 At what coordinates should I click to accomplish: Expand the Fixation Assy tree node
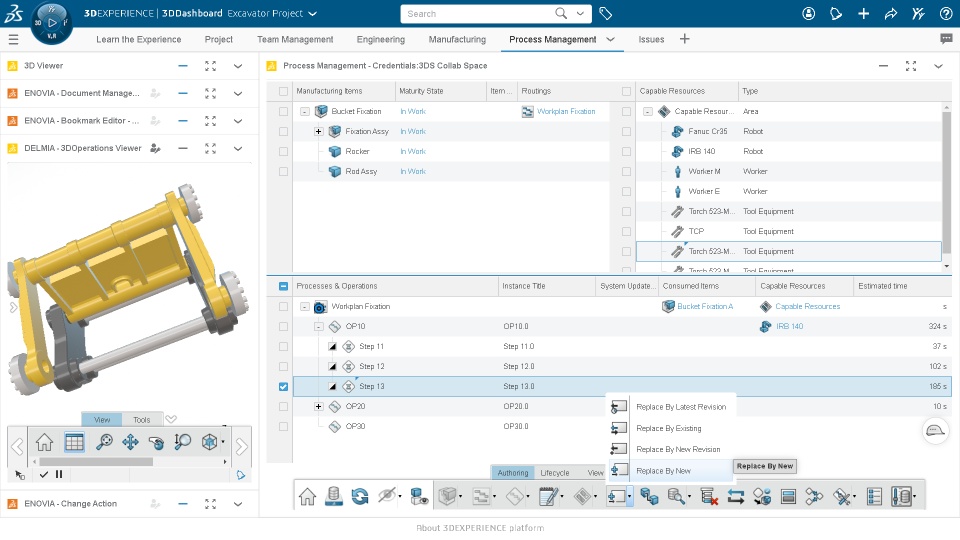point(318,131)
